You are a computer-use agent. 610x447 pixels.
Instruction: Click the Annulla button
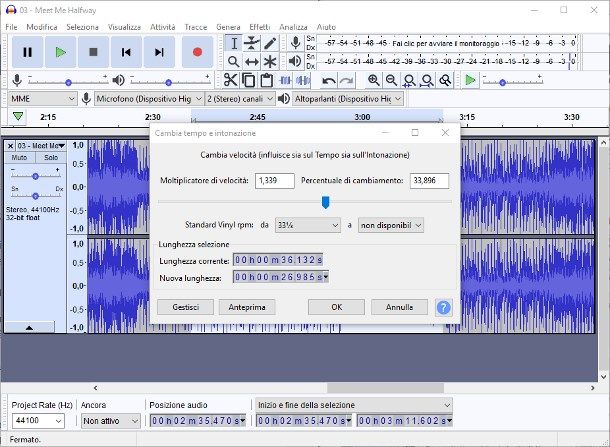[400, 307]
